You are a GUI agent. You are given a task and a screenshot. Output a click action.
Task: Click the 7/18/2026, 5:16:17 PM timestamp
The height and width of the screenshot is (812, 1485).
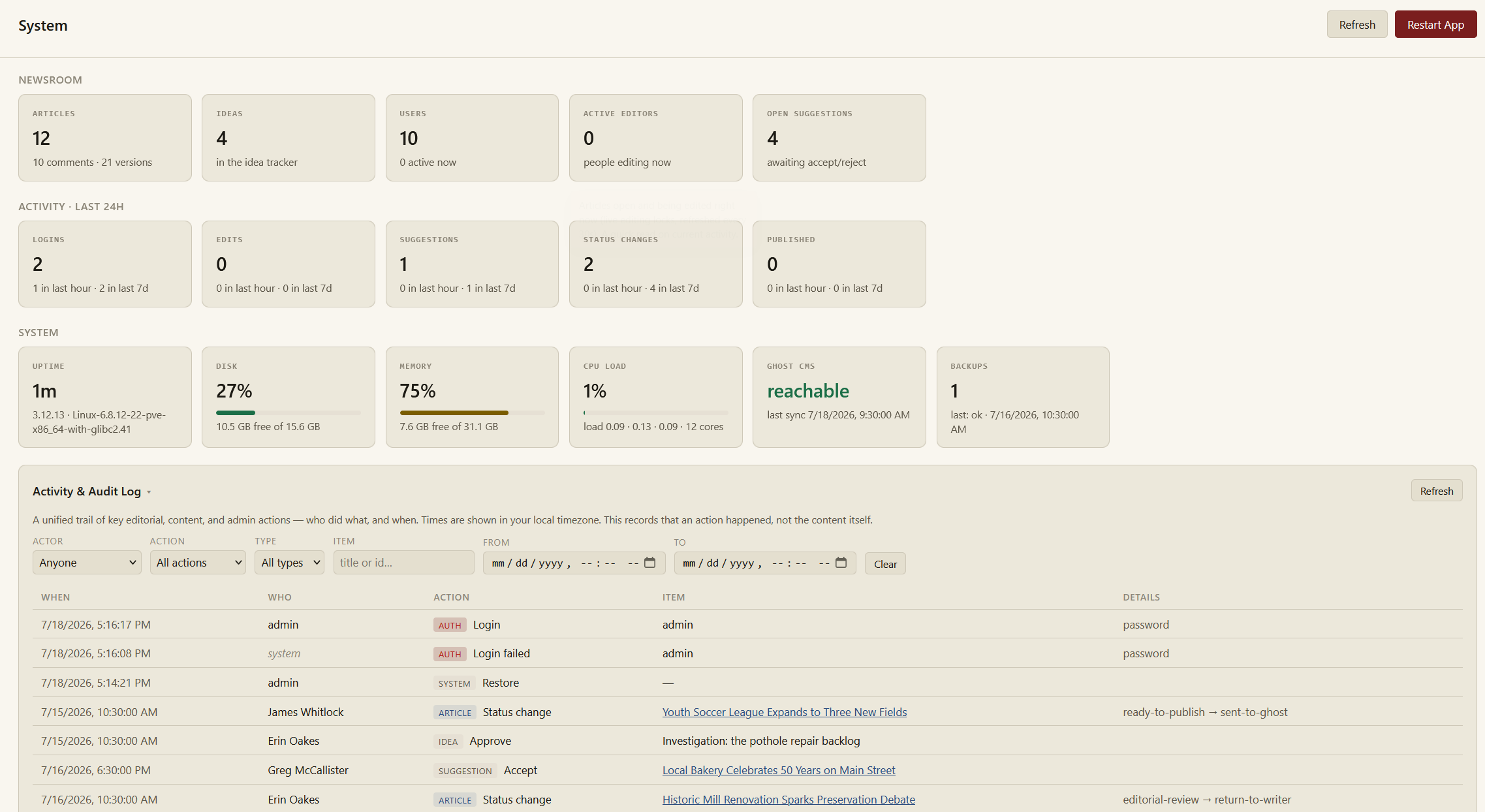coord(96,625)
